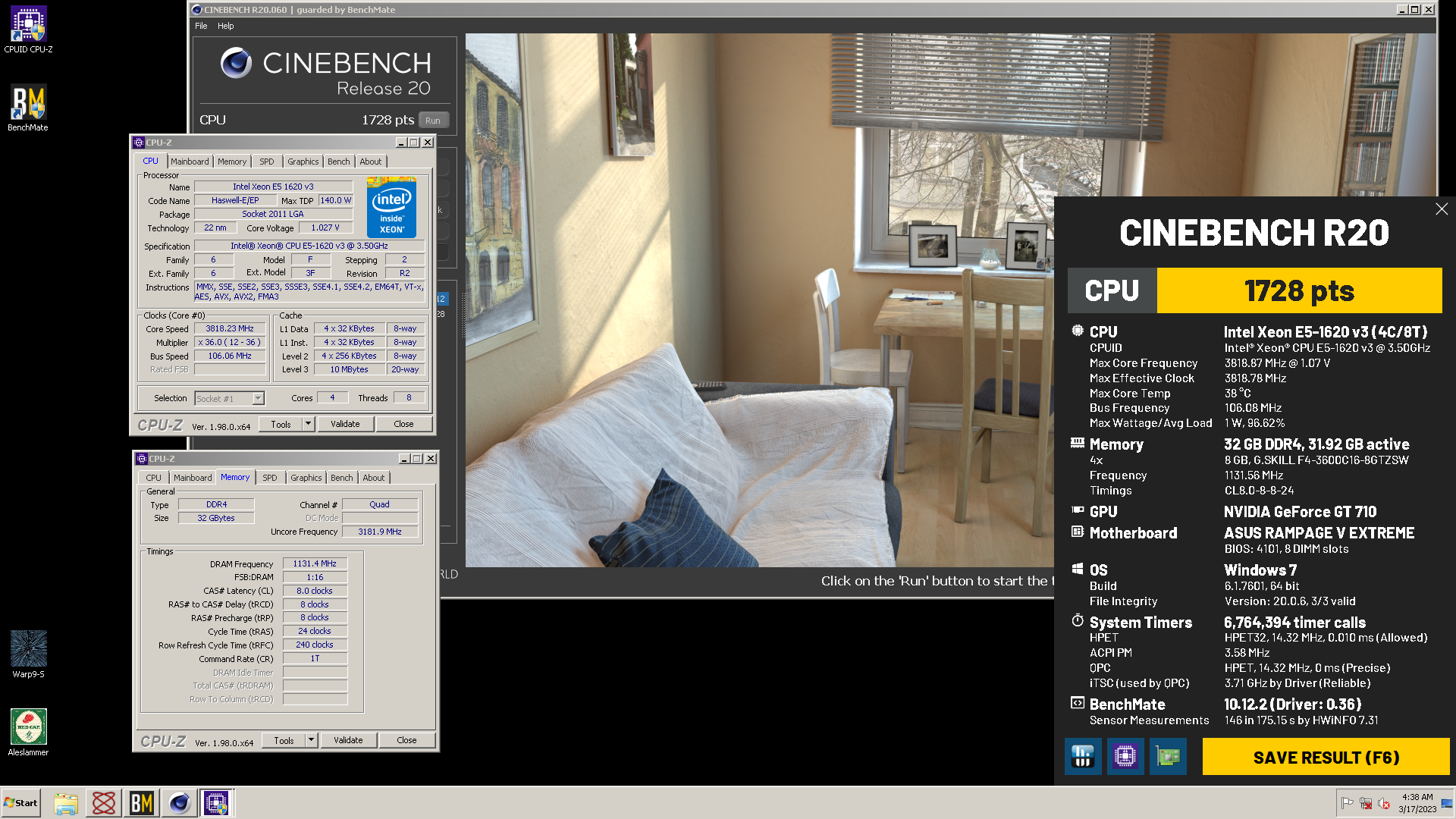Screen dimensions: 1456x819
Task: Click Save Result (F6) button
Action: (1326, 757)
